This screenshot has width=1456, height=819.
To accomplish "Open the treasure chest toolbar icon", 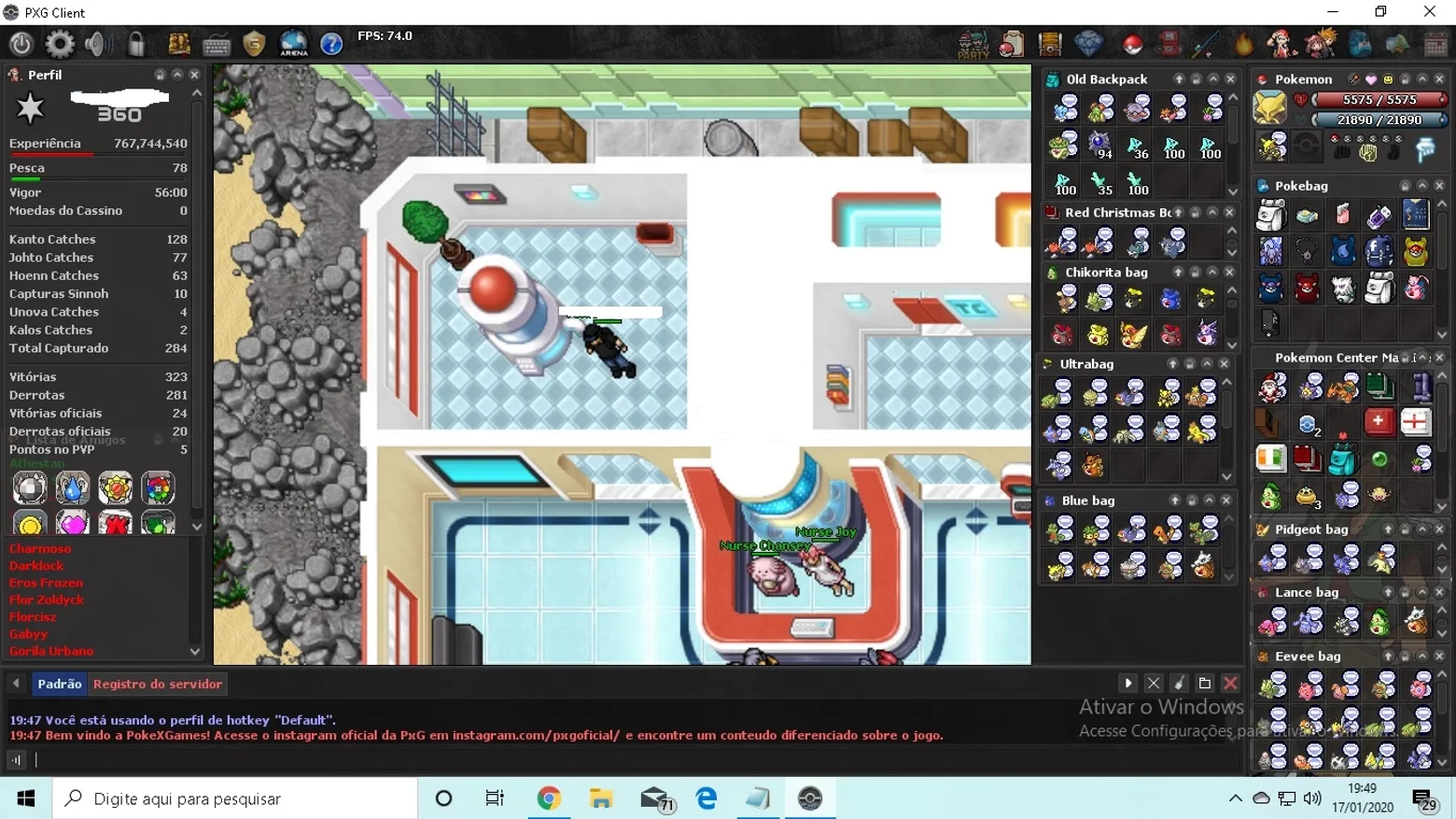I will [x=1050, y=44].
